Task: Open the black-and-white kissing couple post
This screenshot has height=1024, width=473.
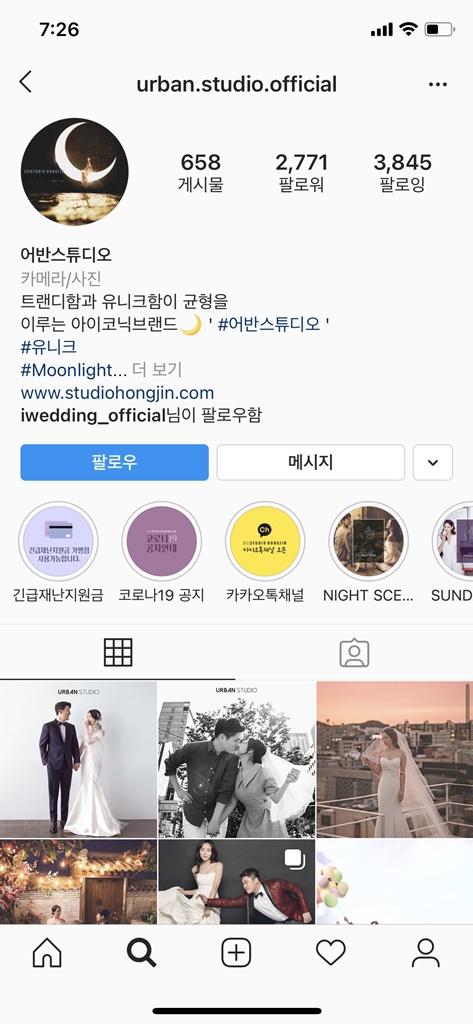Action: [236, 760]
